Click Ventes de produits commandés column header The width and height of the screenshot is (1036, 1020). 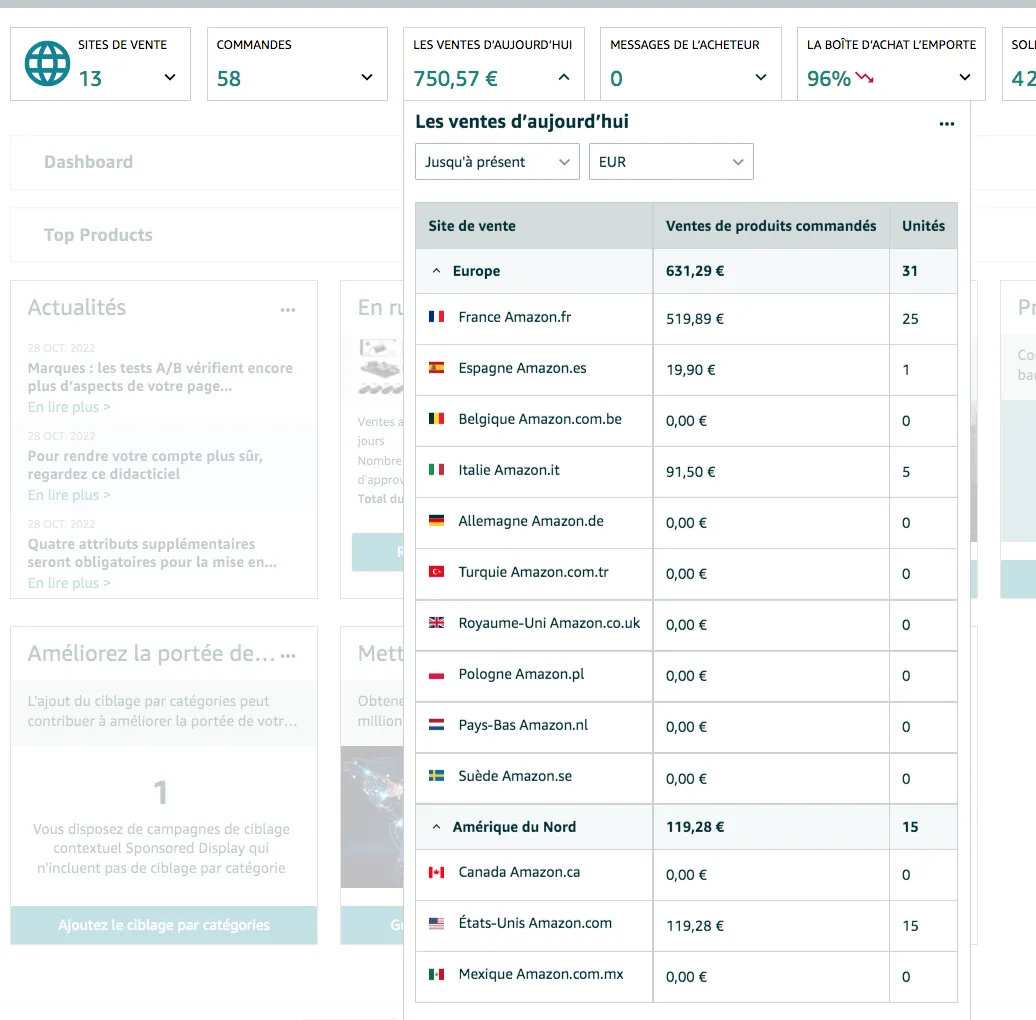pos(771,226)
